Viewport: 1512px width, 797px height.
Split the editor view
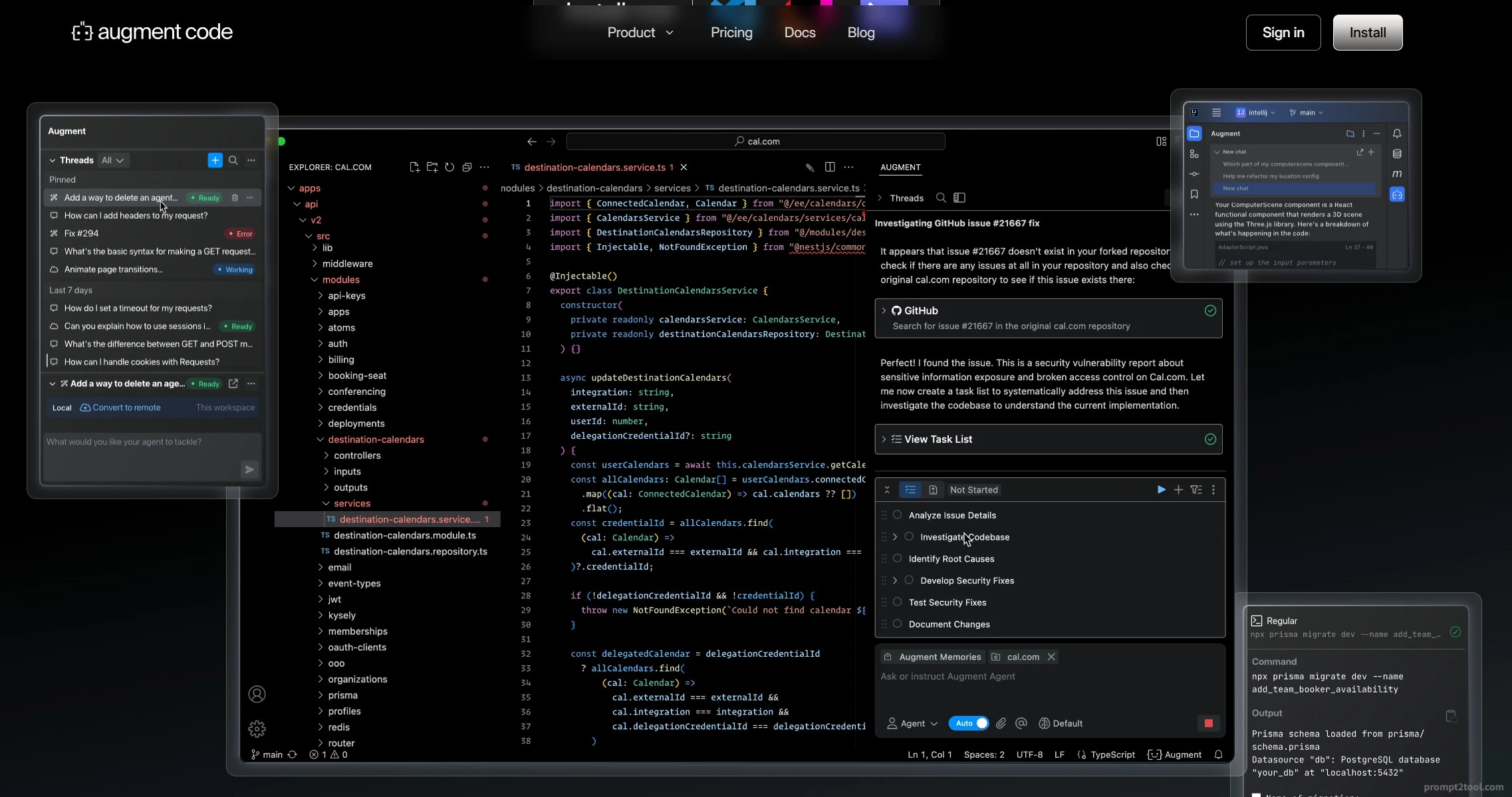coord(830,167)
